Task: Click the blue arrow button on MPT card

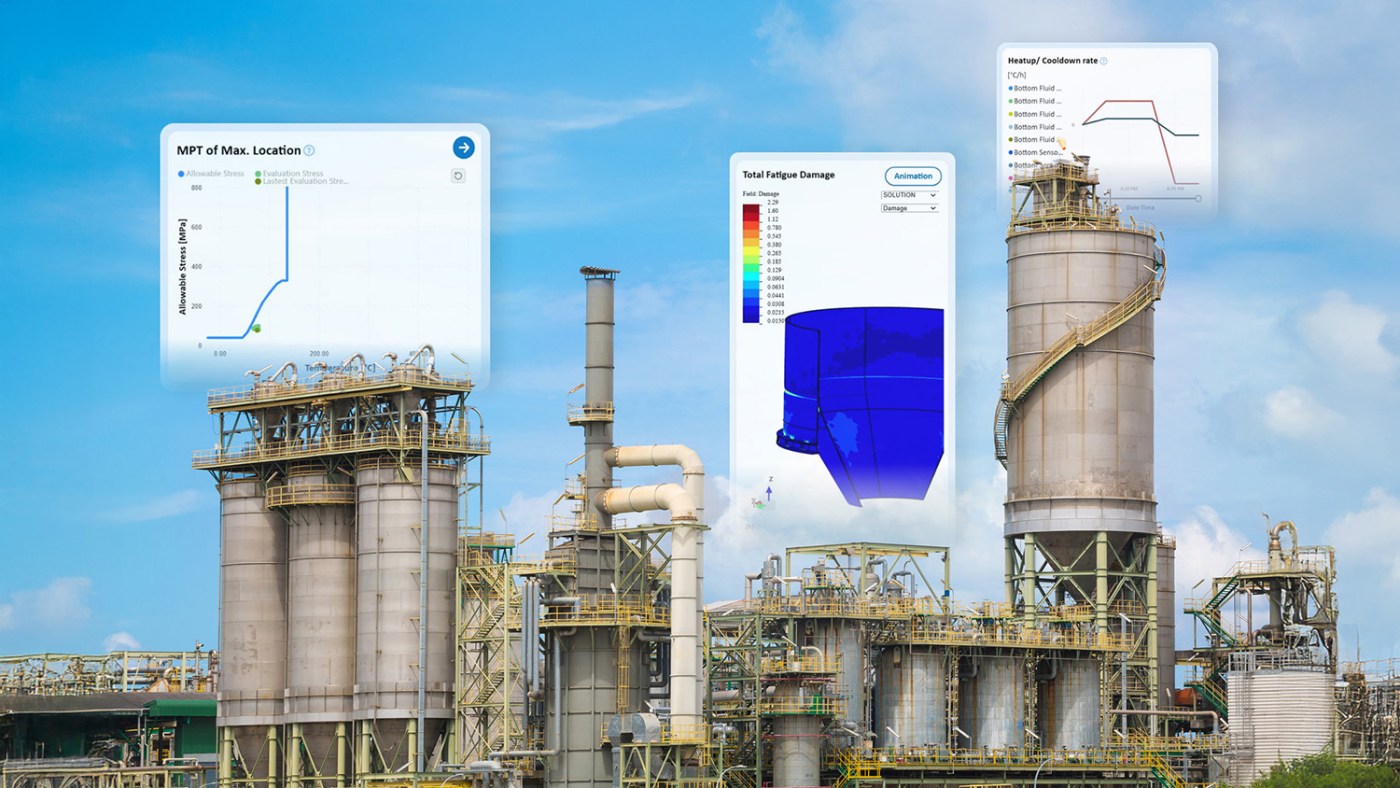Action: (463, 148)
